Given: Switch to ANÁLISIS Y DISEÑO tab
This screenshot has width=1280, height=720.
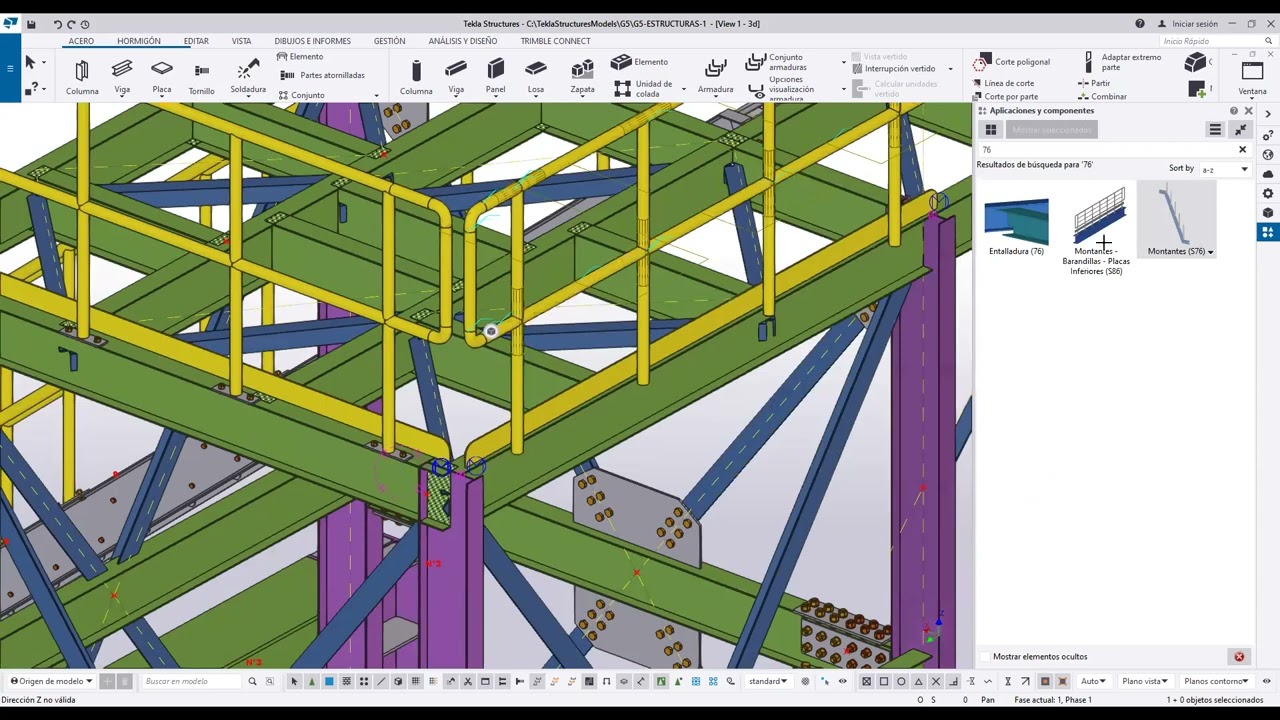Looking at the screenshot, I should coord(462,41).
